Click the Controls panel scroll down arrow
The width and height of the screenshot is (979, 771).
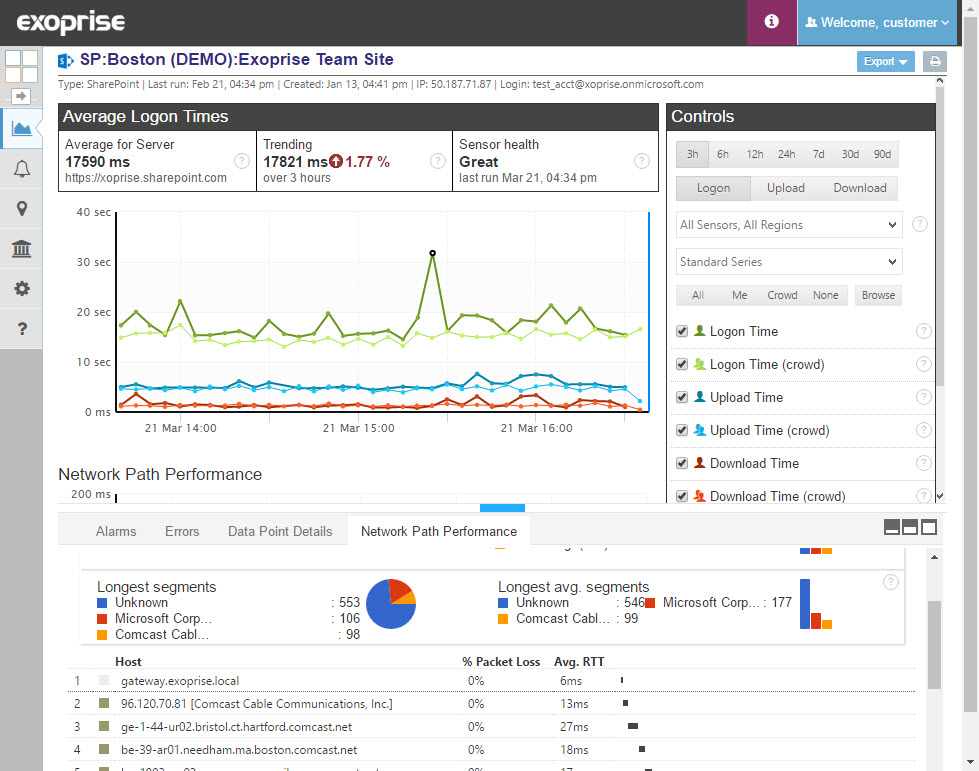(940, 496)
